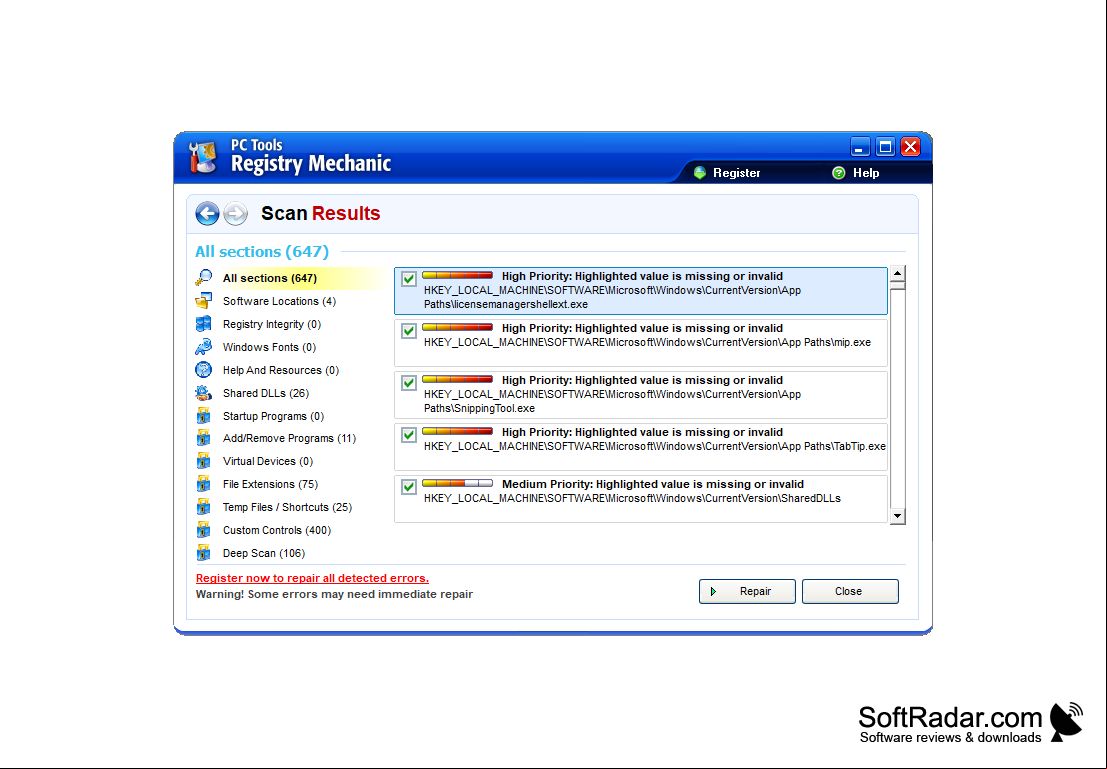This screenshot has height=769, width=1107.
Task: Click the Shared DLLs icon
Action: click(x=203, y=393)
